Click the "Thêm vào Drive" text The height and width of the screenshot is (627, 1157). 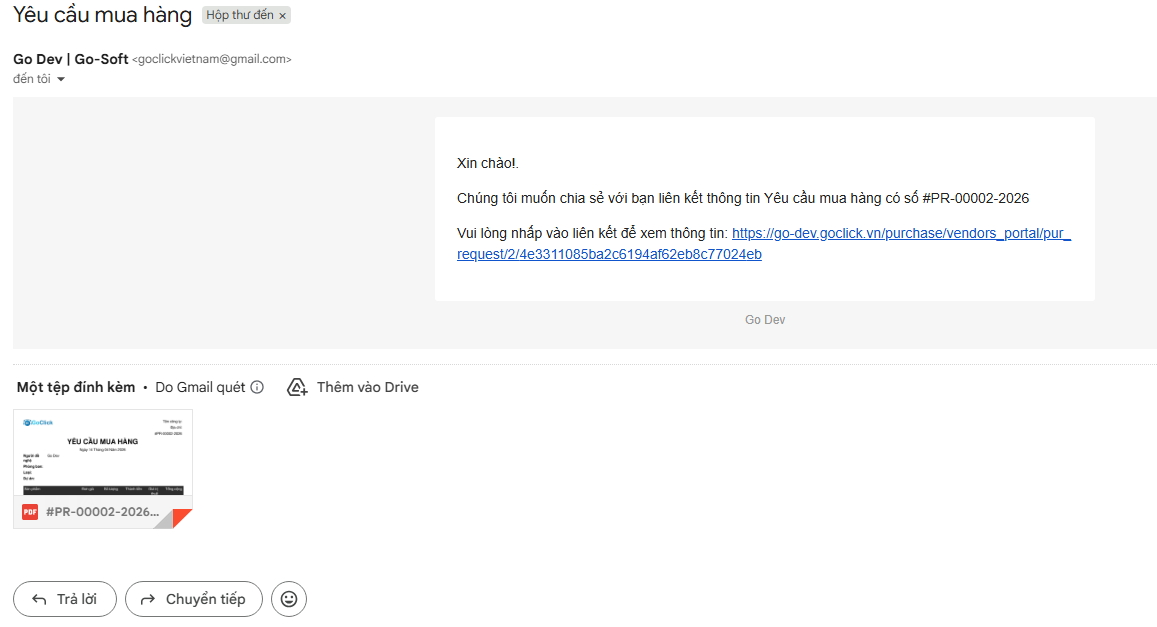click(367, 387)
